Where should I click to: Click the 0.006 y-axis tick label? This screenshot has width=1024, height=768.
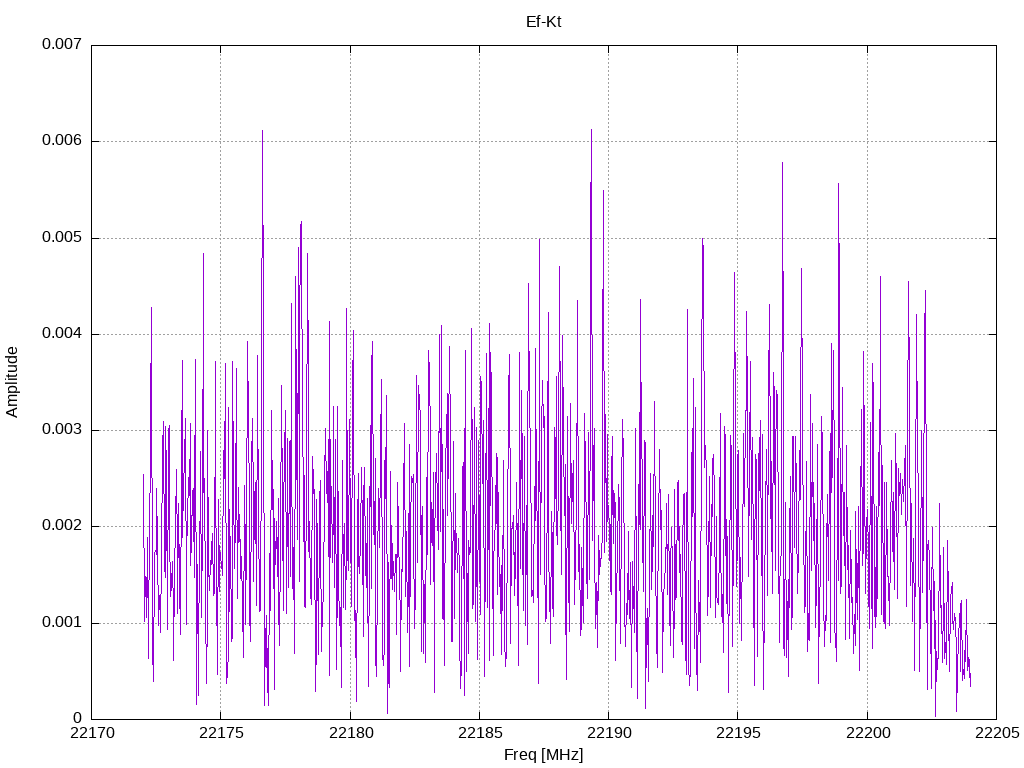coord(62,140)
